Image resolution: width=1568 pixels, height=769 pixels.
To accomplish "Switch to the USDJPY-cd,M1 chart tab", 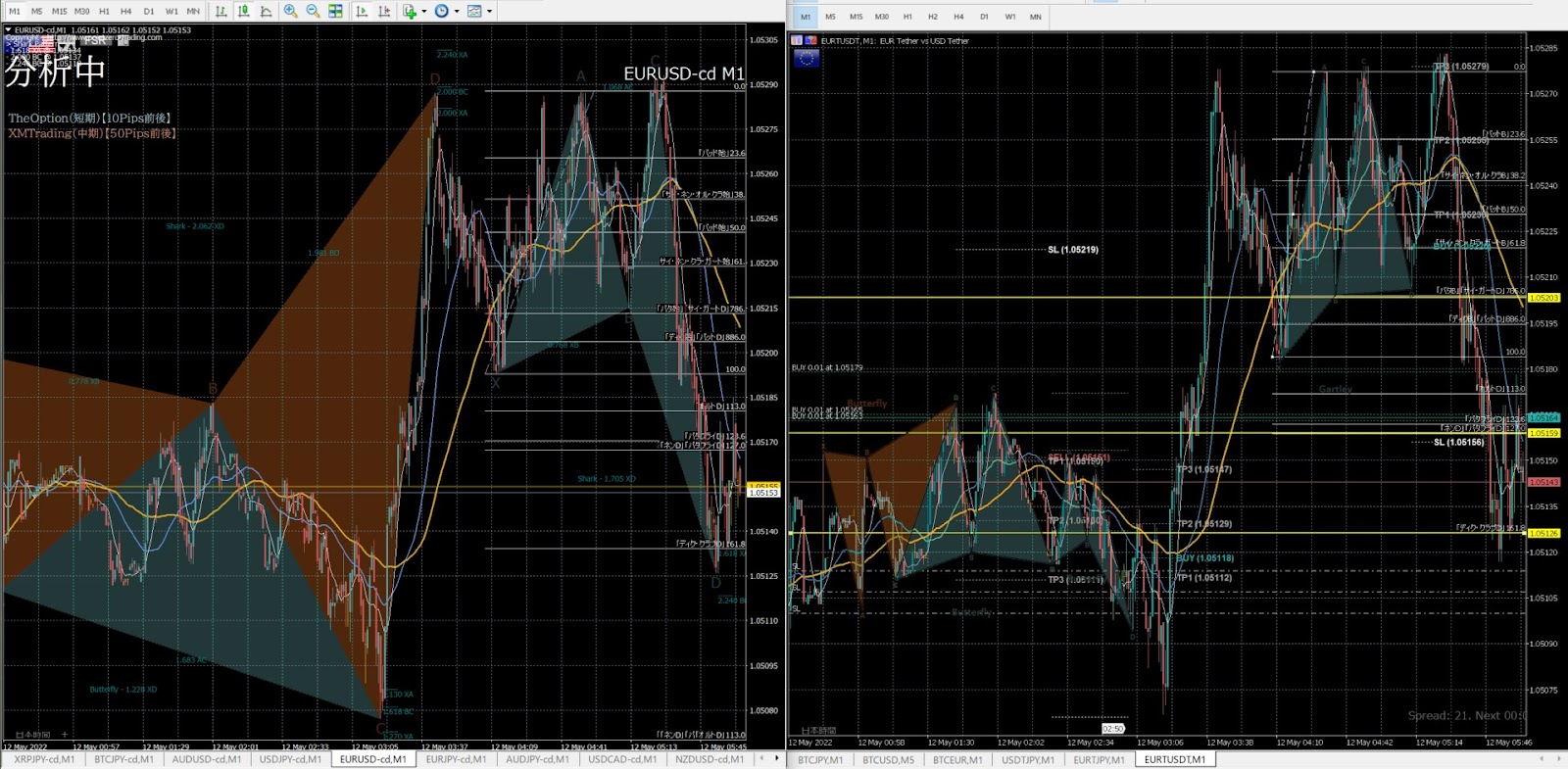I will pos(290,759).
